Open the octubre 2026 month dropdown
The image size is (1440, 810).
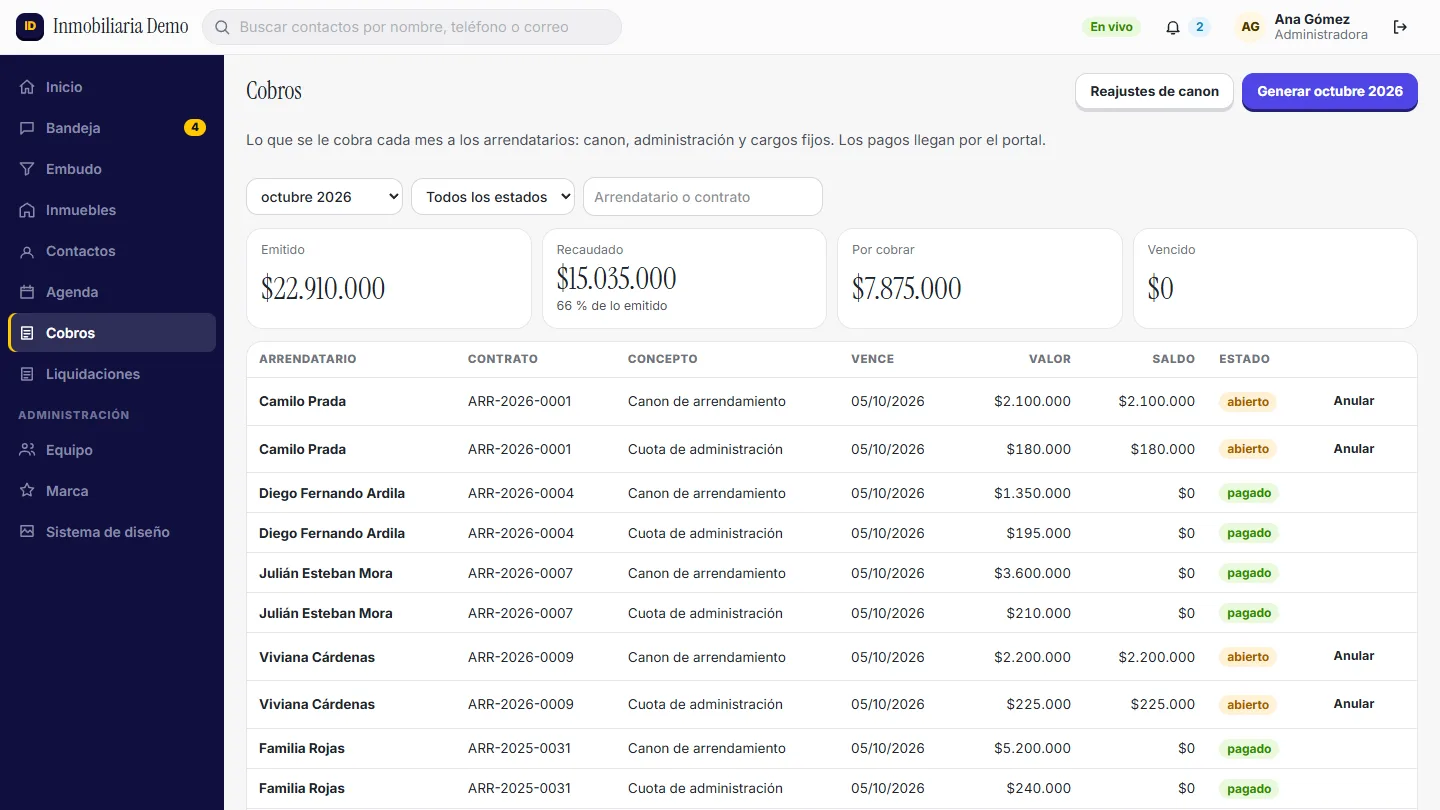click(x=324, y=197)
